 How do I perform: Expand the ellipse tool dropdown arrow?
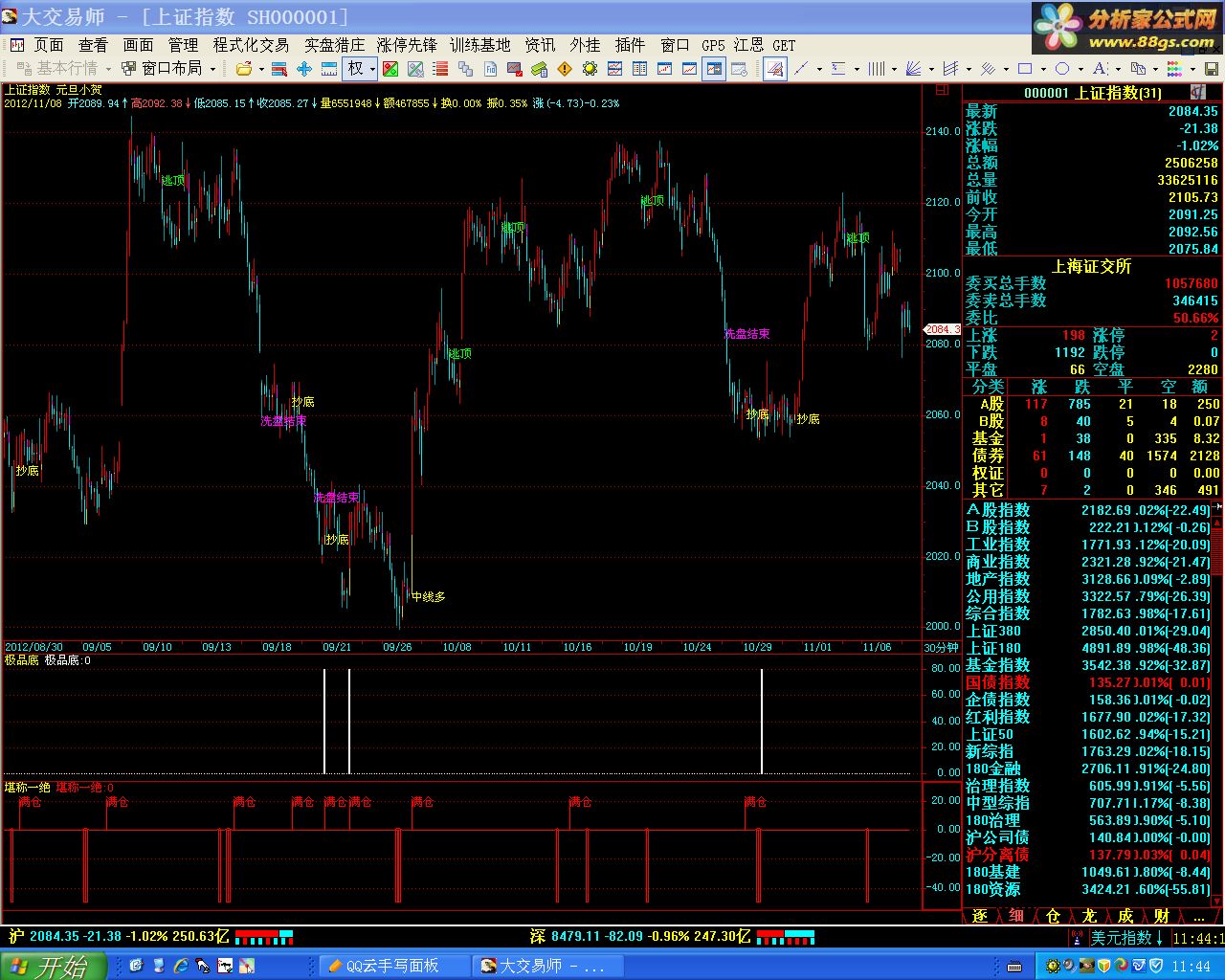(x=1080, y=69)
